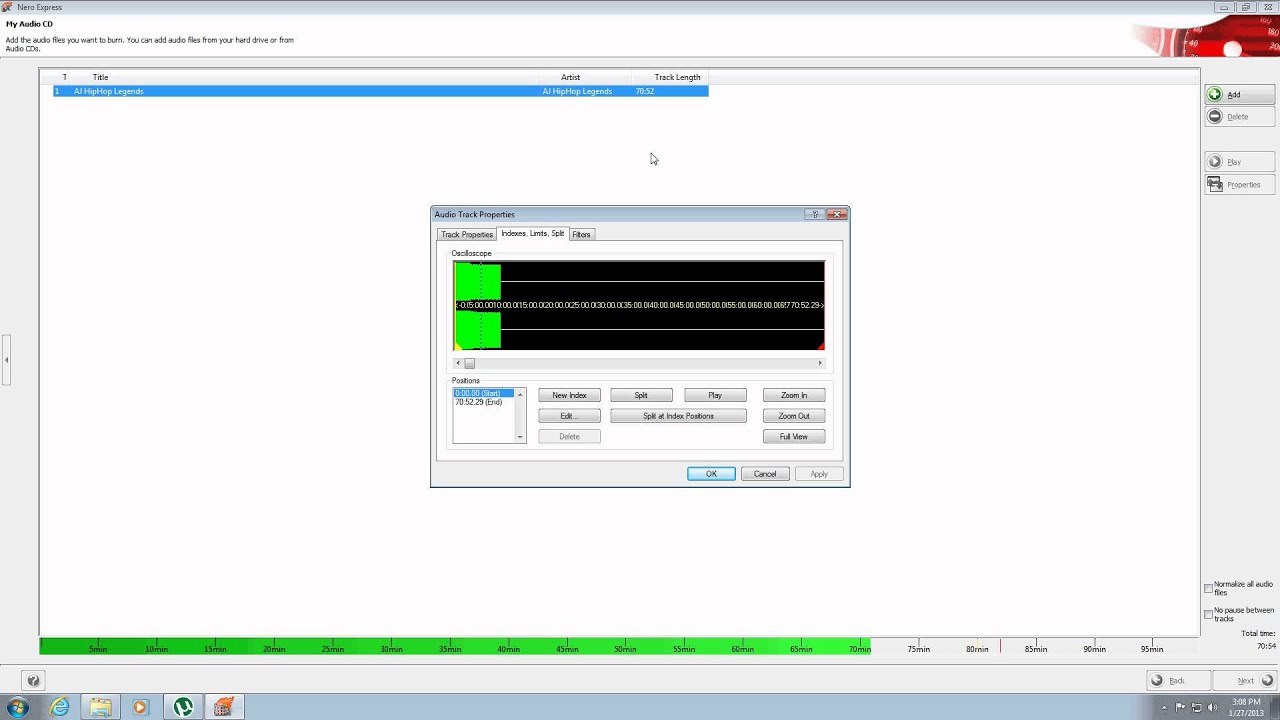Click the volume speaker tray icon
This screenshot has height=720, width=1280.
tap(1212, 707)
